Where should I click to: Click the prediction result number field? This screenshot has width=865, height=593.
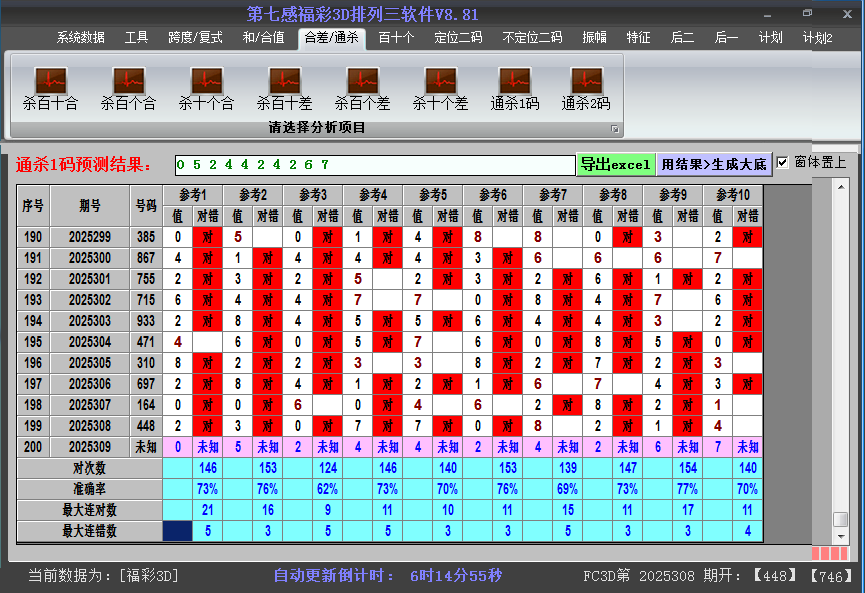pos(374,165)
